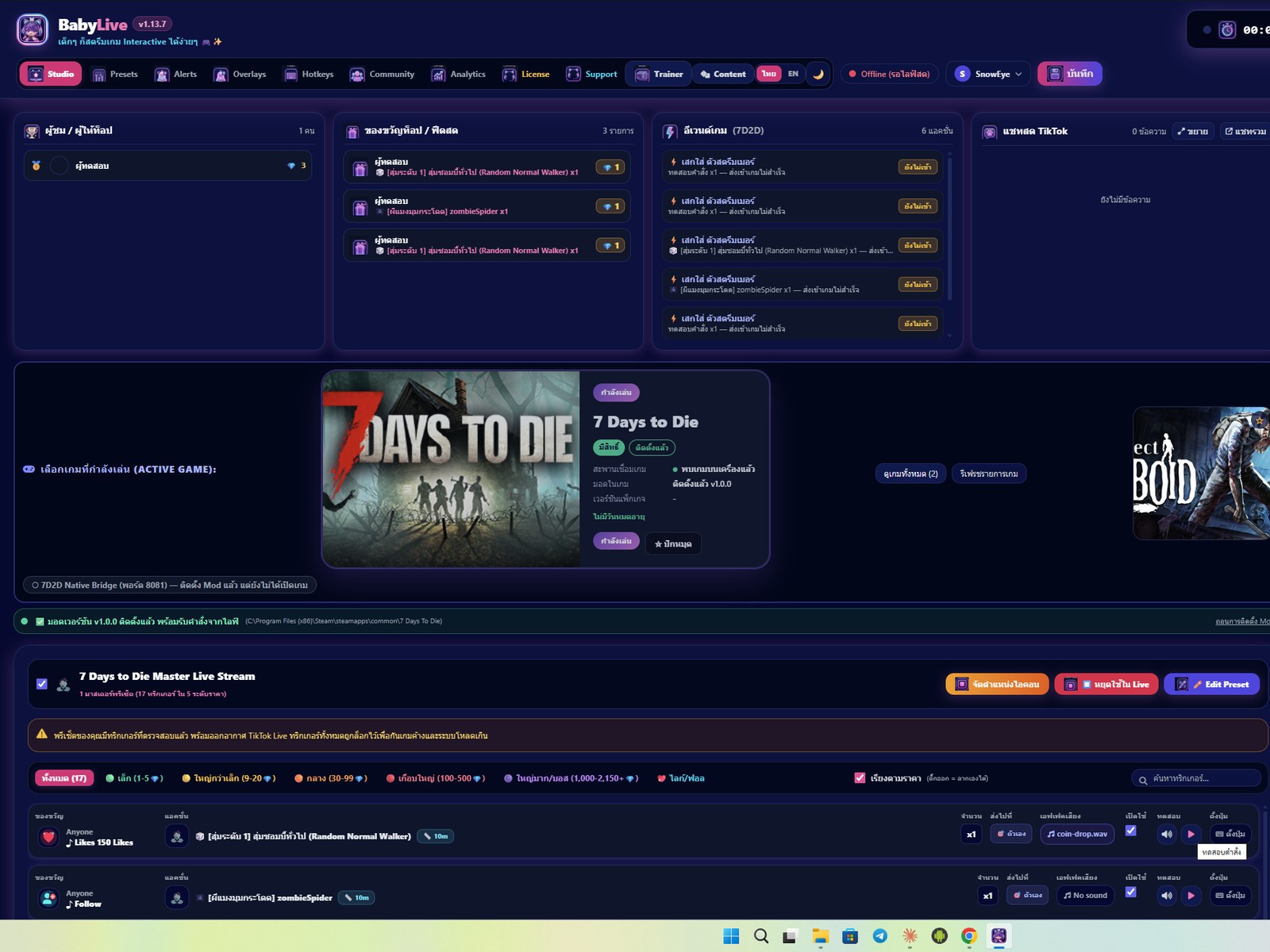
Task: Open Windows Start menu
Action: [731, 936]
